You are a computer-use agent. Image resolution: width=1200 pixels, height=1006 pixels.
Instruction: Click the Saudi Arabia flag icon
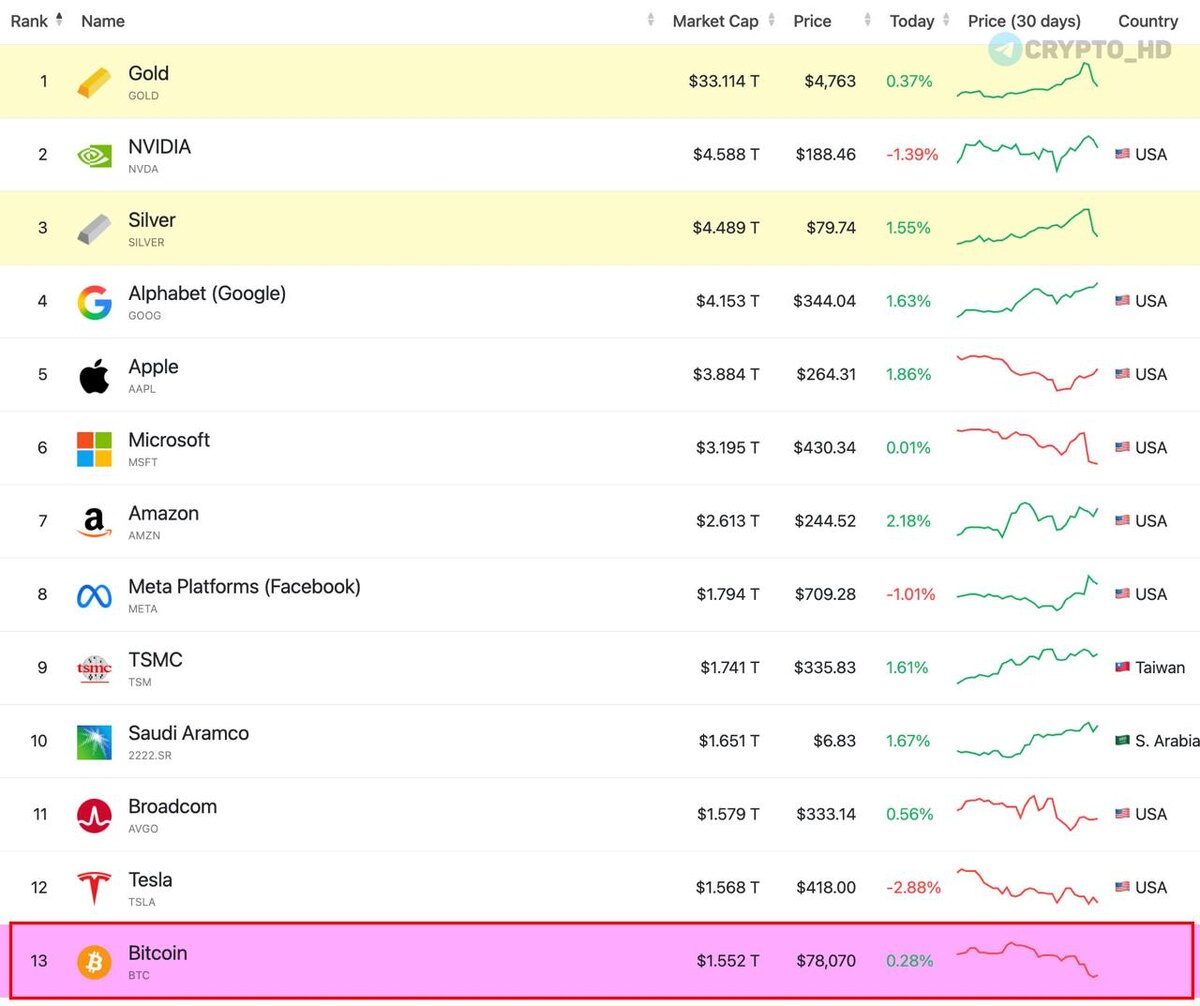point(1122,741)
